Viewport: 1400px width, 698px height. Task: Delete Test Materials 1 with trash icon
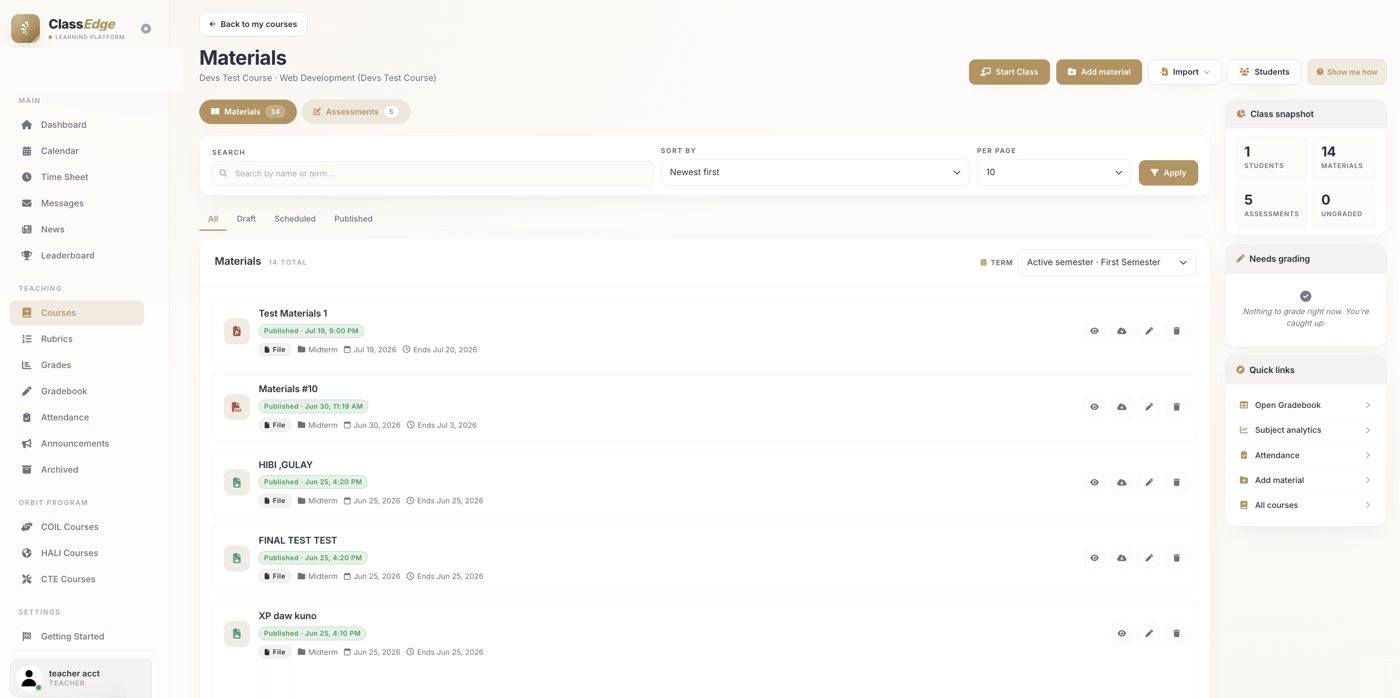(x=1176, y=331)
